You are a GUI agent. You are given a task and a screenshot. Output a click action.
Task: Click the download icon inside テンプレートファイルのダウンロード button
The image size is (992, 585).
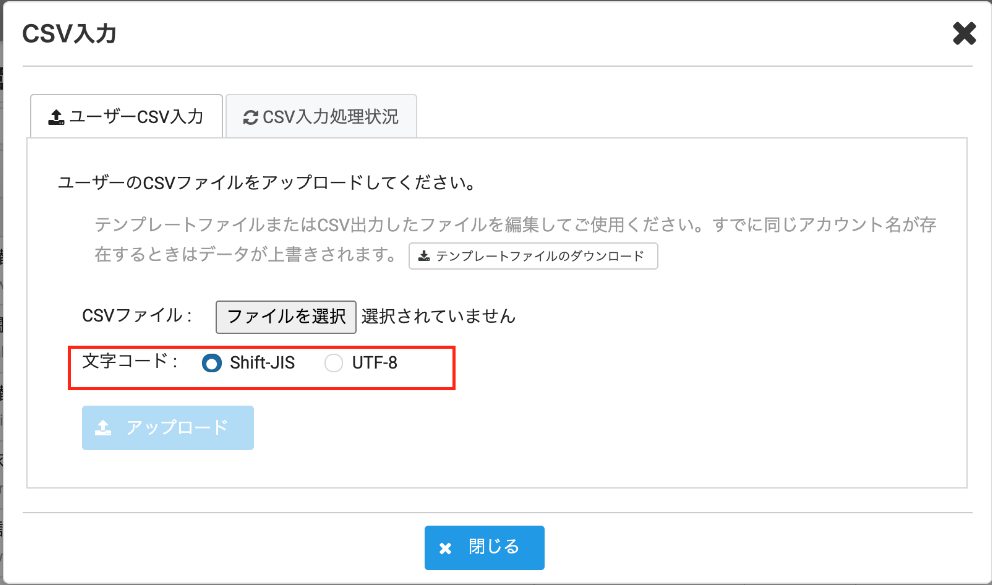pos(424,256)
